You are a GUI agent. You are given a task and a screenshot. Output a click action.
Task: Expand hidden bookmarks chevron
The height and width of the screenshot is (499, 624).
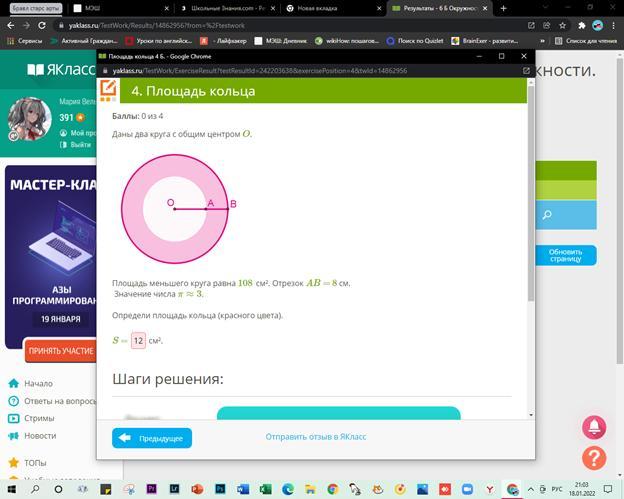[x=542, y=41]
